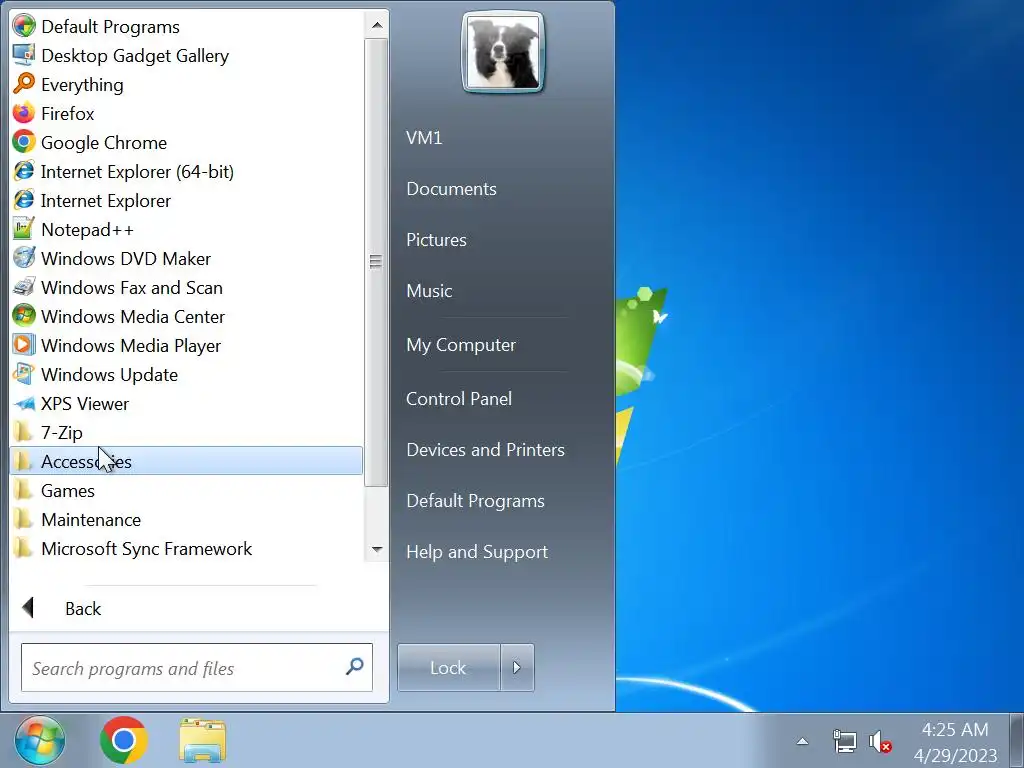The image size is (1024, 768).
Task: Open Windows Fax and Scan icon
Action: [x=24, y=287]
